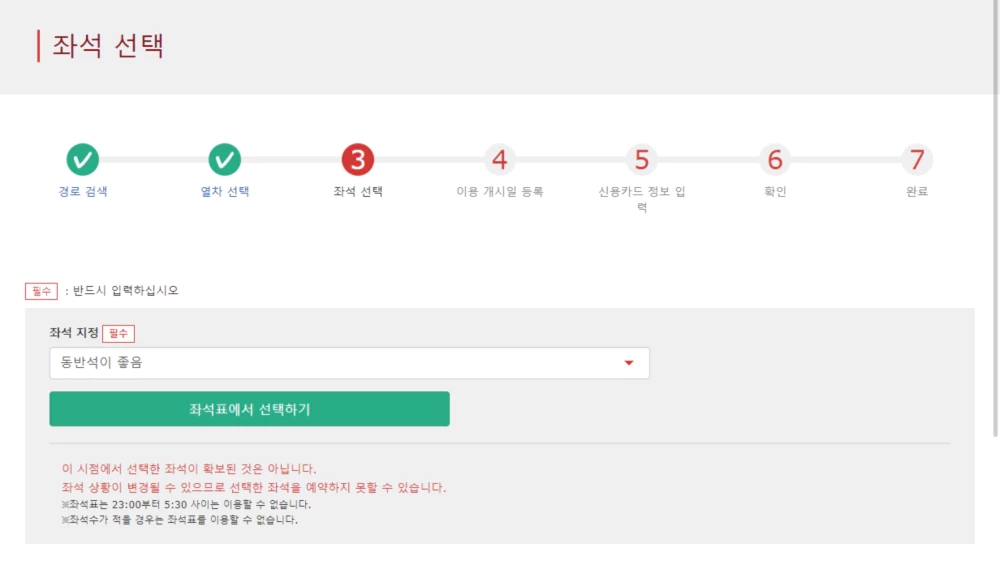Viewport: 1000px width, 568px height.
Task: Click step 6 number circle
Action: 775,159
